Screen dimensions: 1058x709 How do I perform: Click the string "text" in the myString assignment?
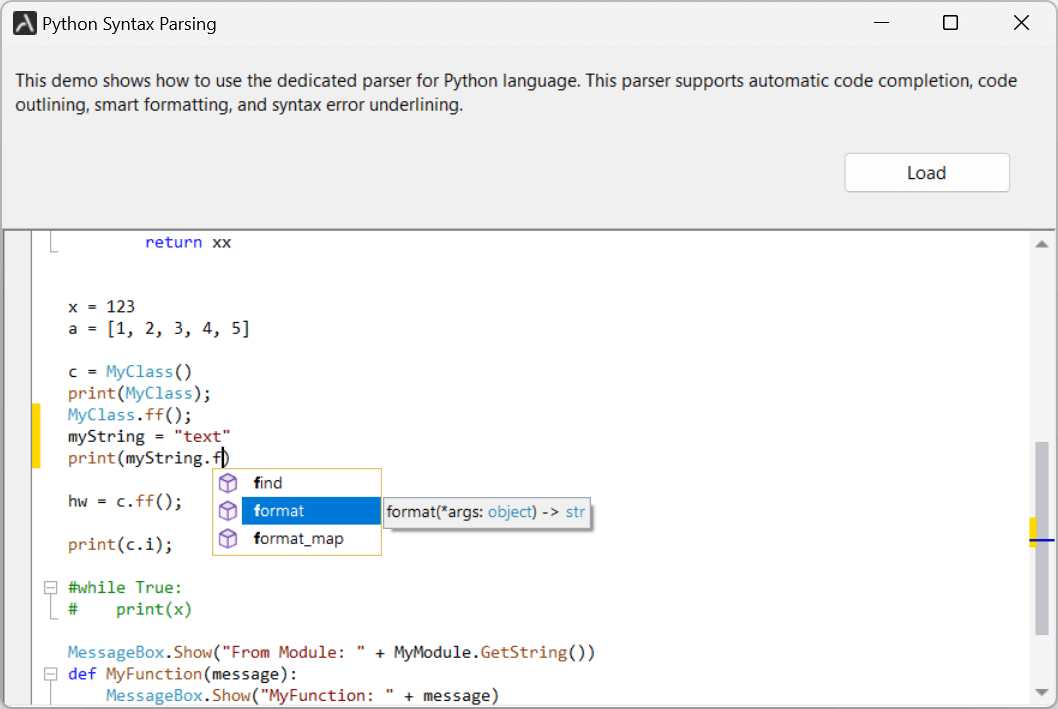click(x=202, y=436)
